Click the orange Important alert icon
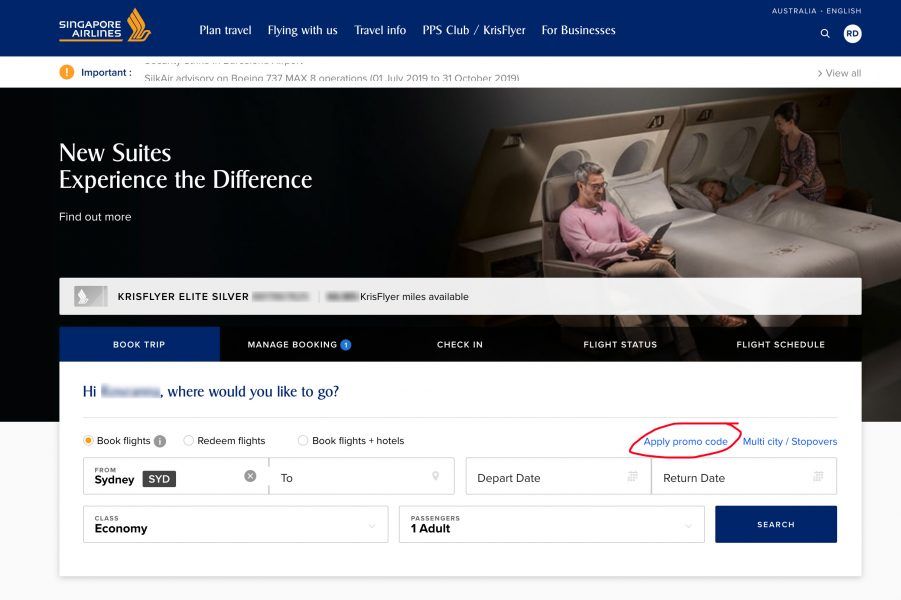901x600 pixels. pyautogui.click(x=67, y=72)
